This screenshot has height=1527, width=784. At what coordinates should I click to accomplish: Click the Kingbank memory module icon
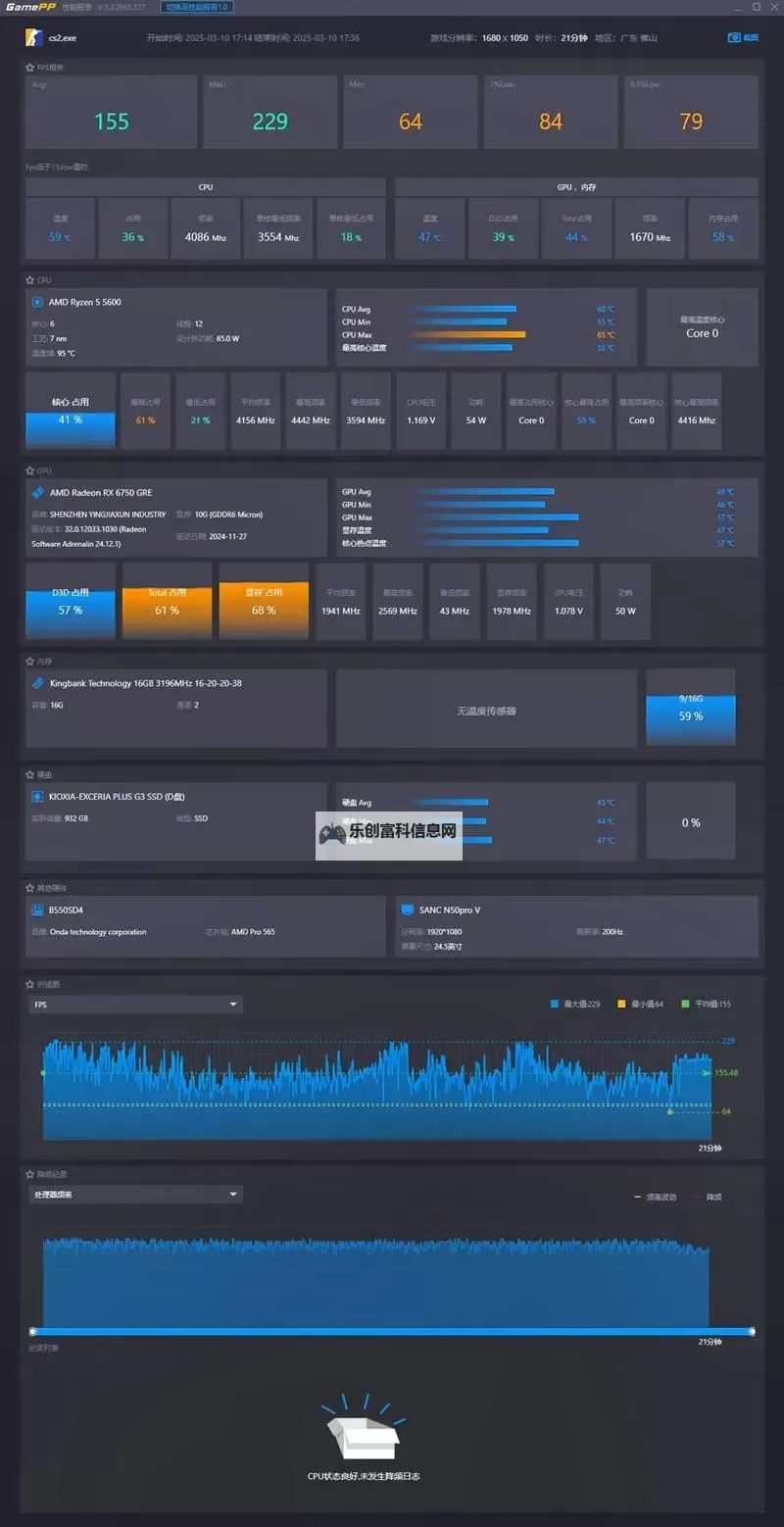pos(37,683)
